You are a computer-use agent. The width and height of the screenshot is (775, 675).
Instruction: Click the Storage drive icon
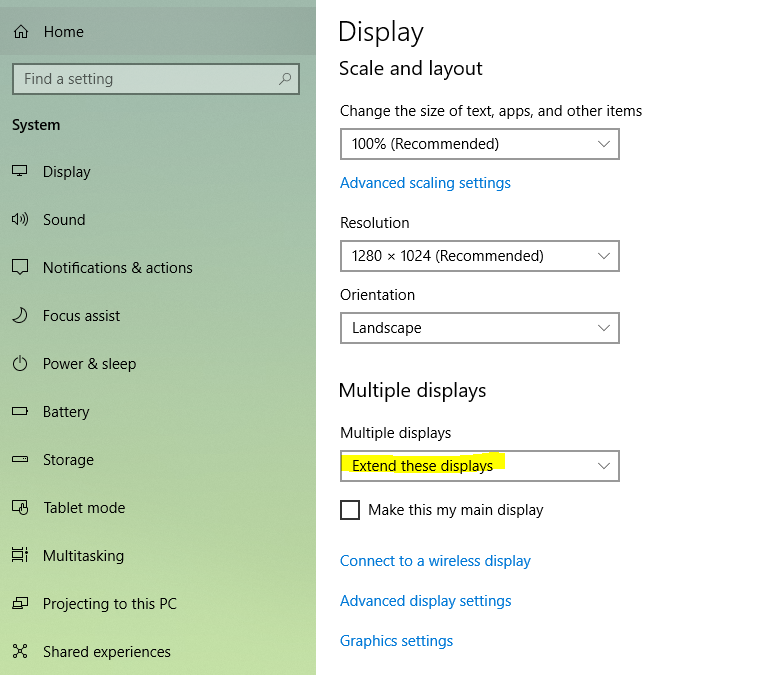click(x=20, y=460)
